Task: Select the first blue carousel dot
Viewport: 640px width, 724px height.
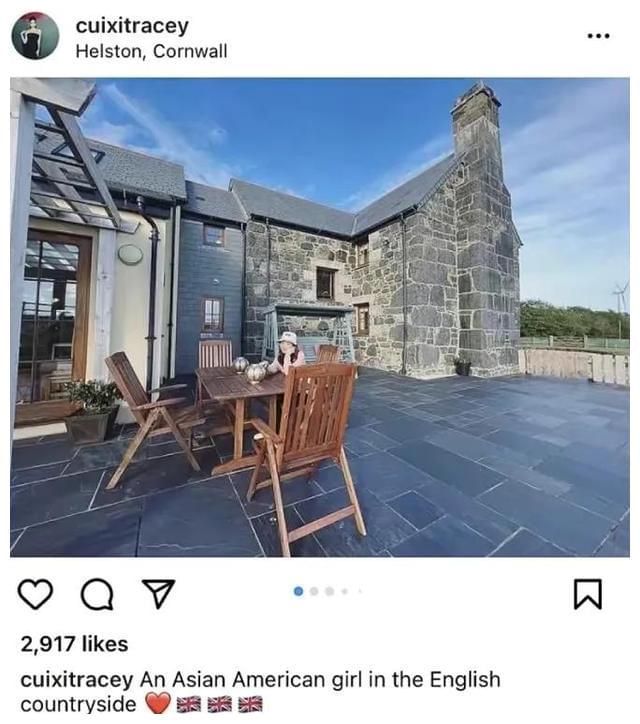Action: (x=298, y=591)
